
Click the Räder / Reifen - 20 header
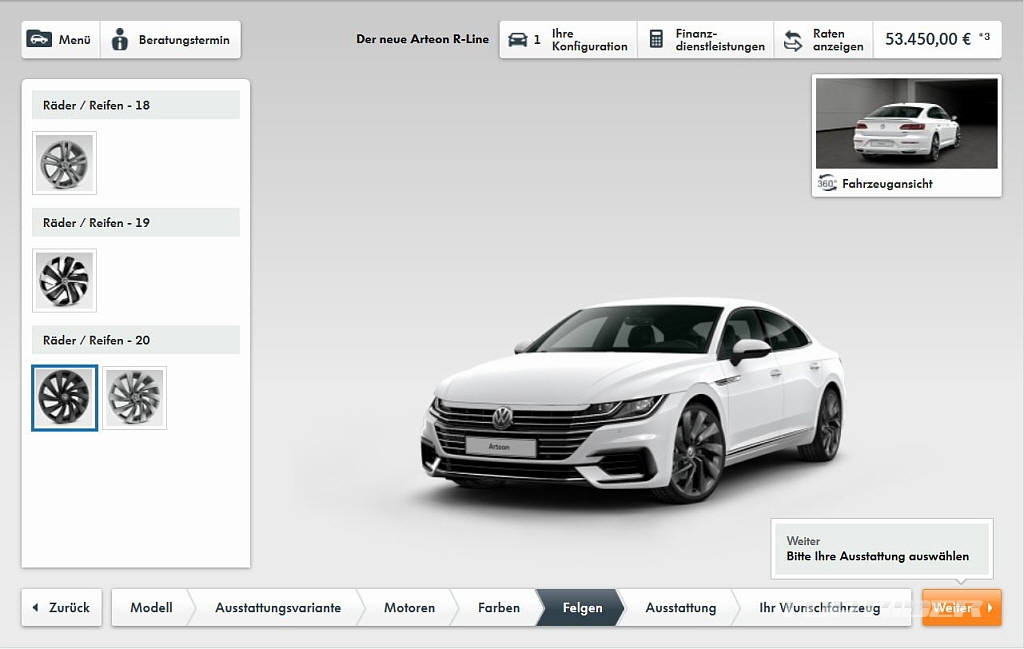point(136,340)
